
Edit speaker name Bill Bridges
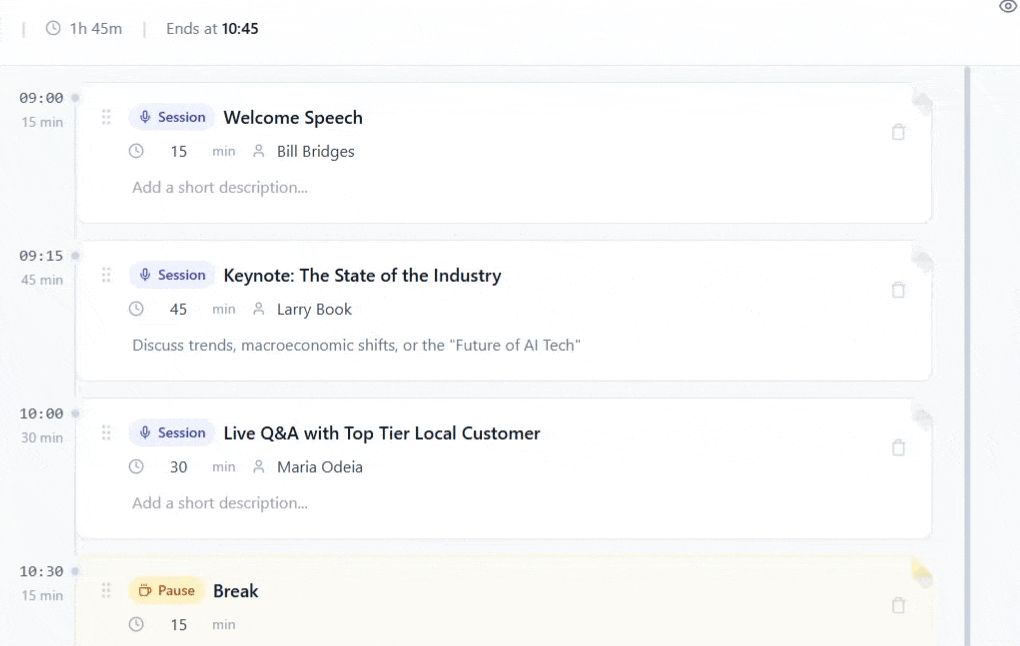[x=315, y=152]
